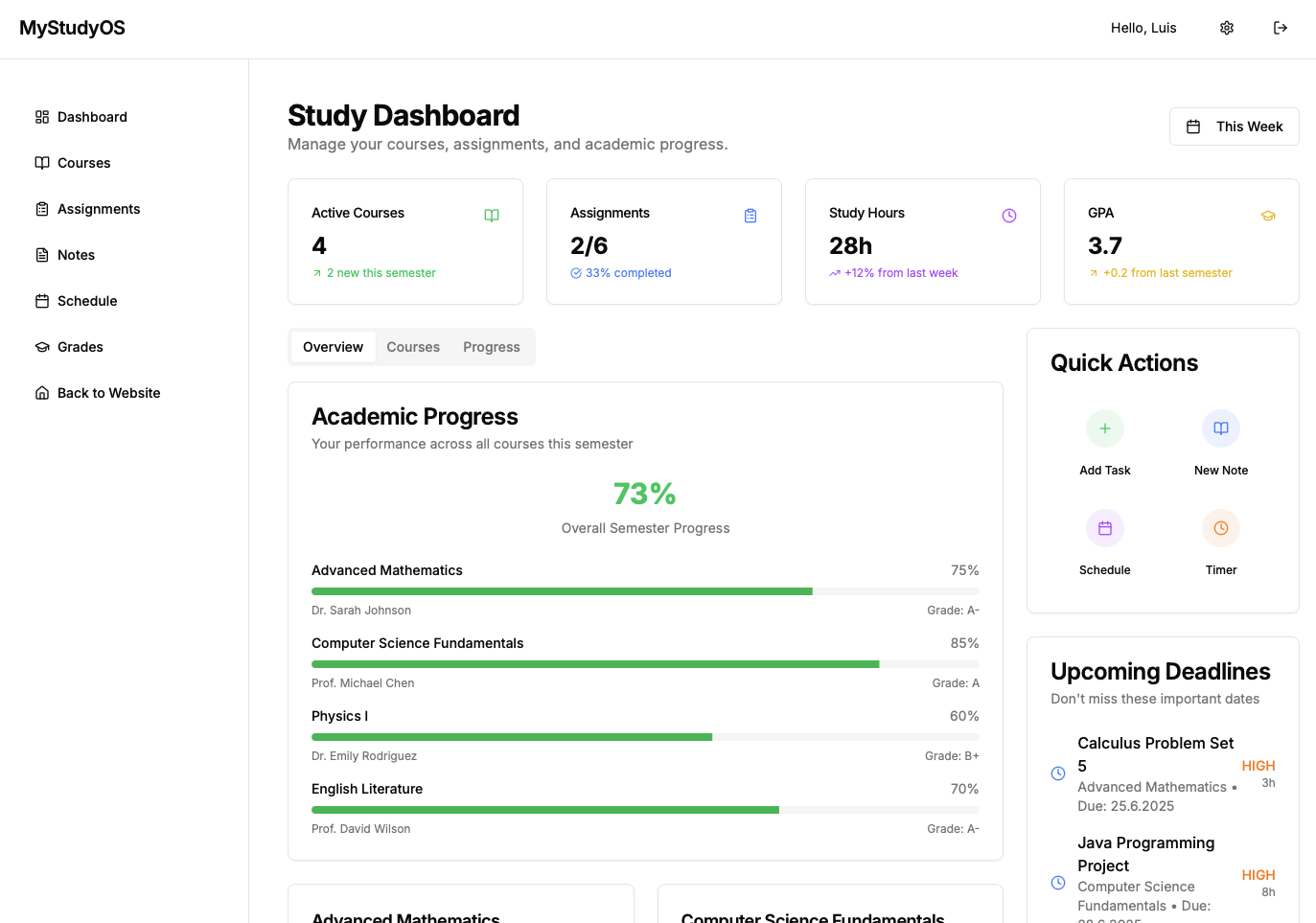Screen dimensions: 1316x923
Task: Open New Note quick action icon
Action: tap(1220, 428)
